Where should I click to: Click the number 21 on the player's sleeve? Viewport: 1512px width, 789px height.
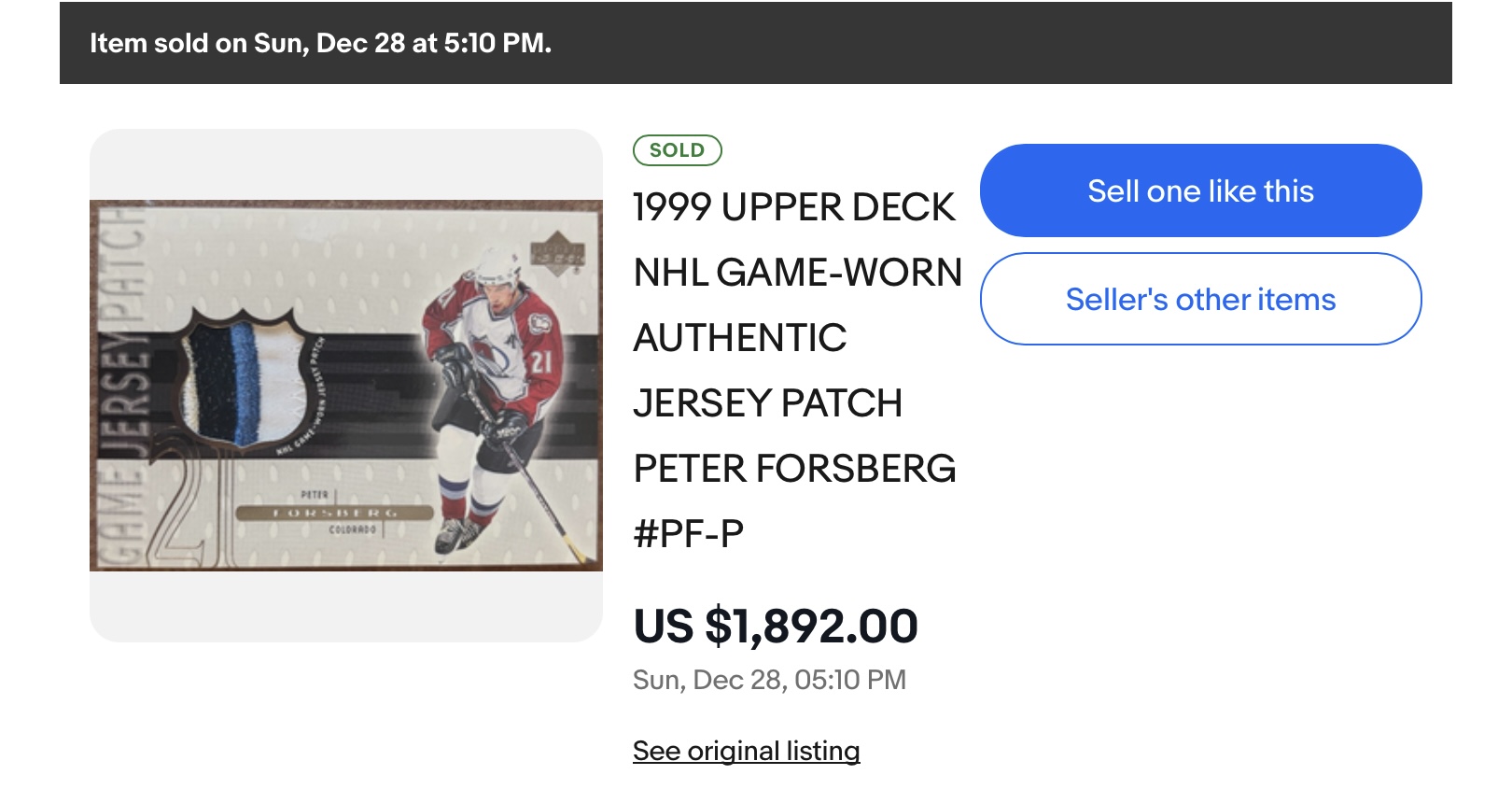pos(540,362)
